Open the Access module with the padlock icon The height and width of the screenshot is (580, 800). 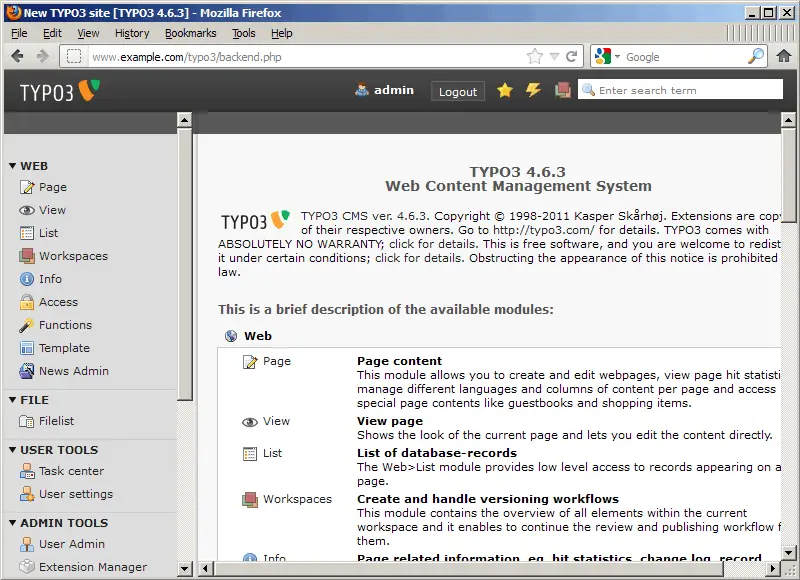coord(49,302)
